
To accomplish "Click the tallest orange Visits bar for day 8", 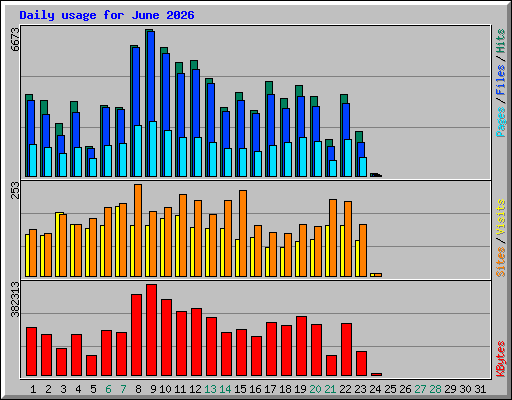I will click(138, 230).
